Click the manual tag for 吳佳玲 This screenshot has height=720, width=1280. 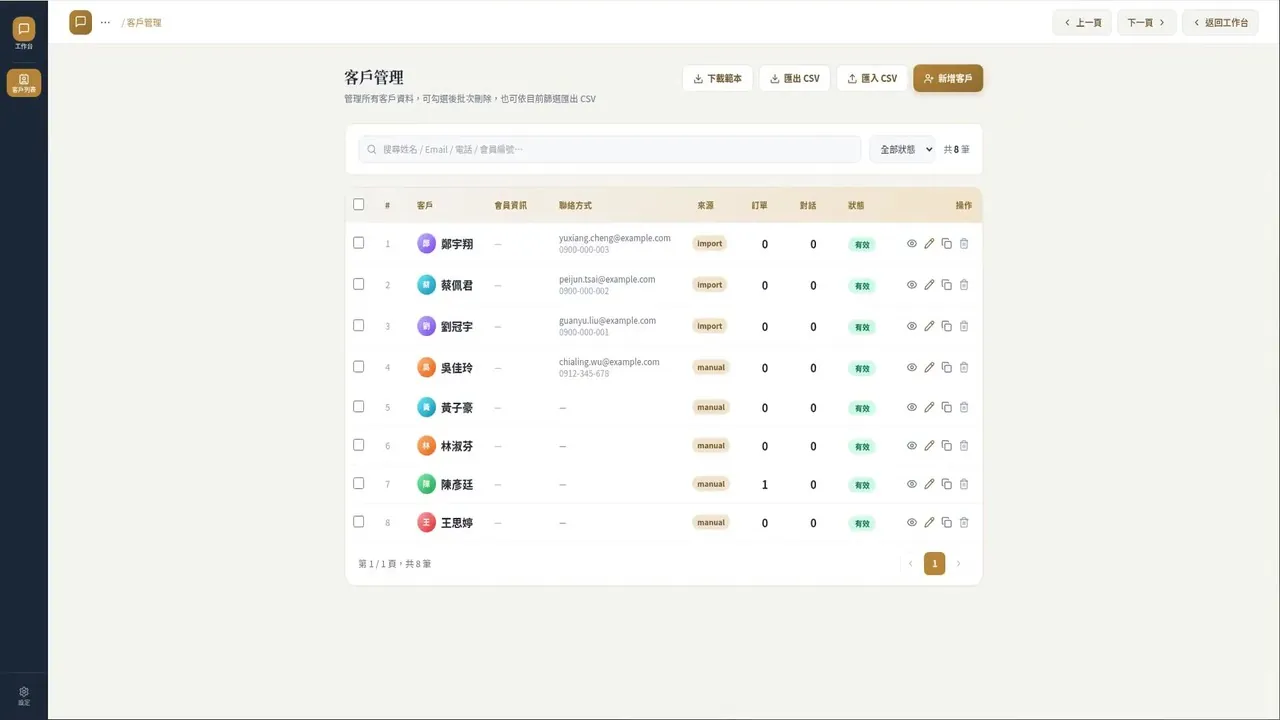coord(711,367)
